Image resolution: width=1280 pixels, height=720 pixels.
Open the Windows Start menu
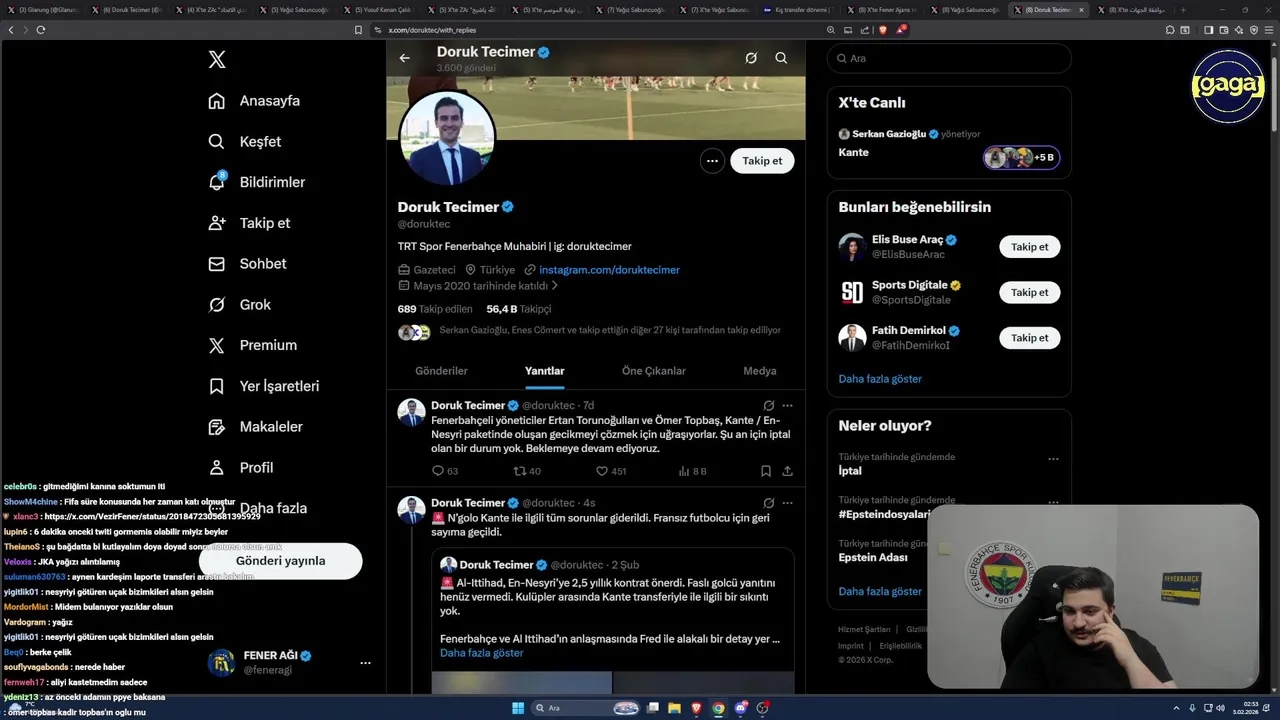click(518, 708)
